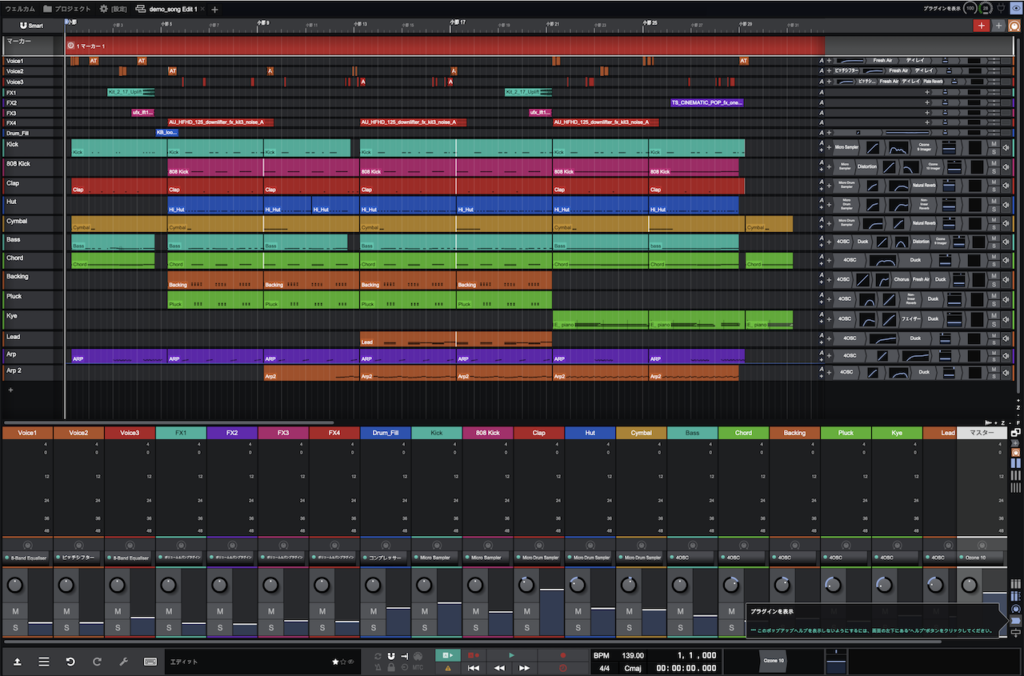The height and width of the screenshot is (676, 1024).
Task: Click the play button in transport bar
Action: (511, 655)
